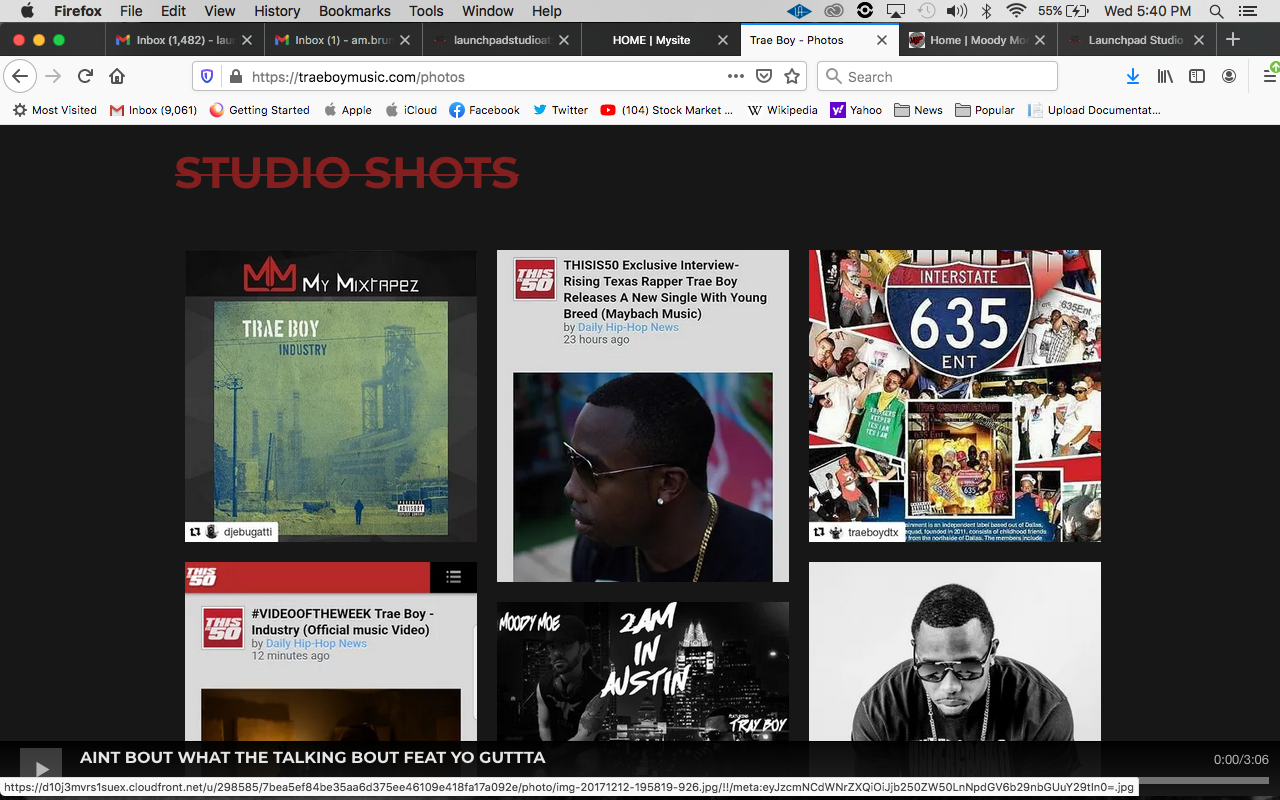Screen dimensions: 1280x800
Task: Open the Most Visited bookmarks
Action: click(54, 110)
